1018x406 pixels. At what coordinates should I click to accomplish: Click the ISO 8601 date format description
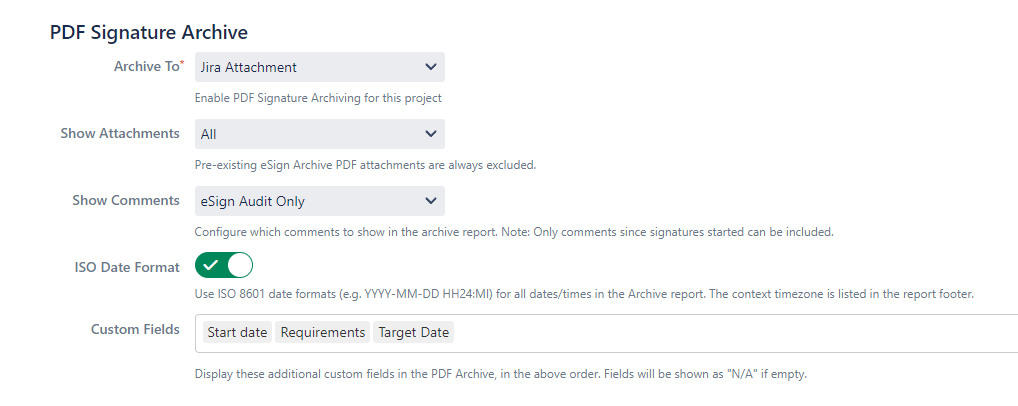583,294
